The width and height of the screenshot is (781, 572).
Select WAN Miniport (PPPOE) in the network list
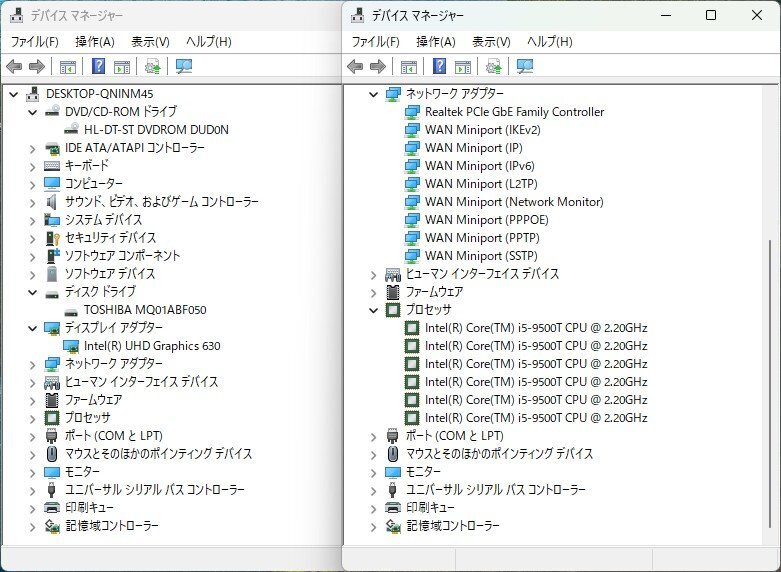[487, 220]
